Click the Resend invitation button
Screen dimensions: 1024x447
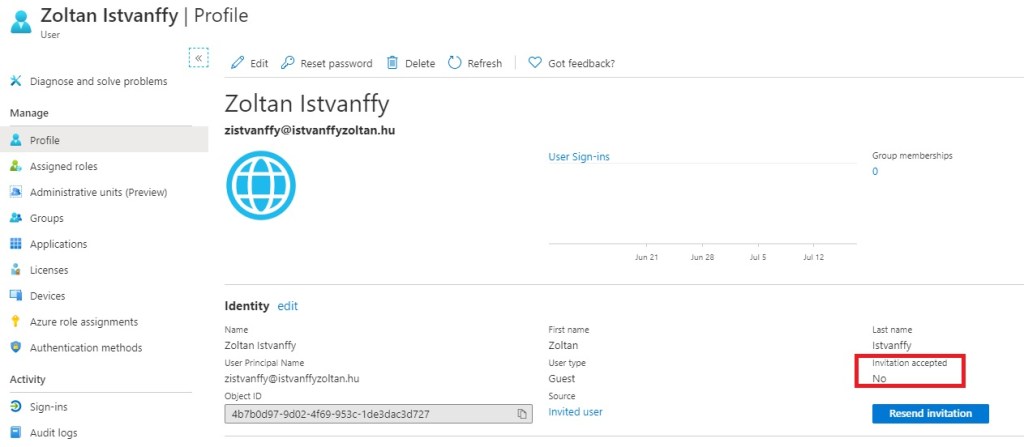point(930,414)
